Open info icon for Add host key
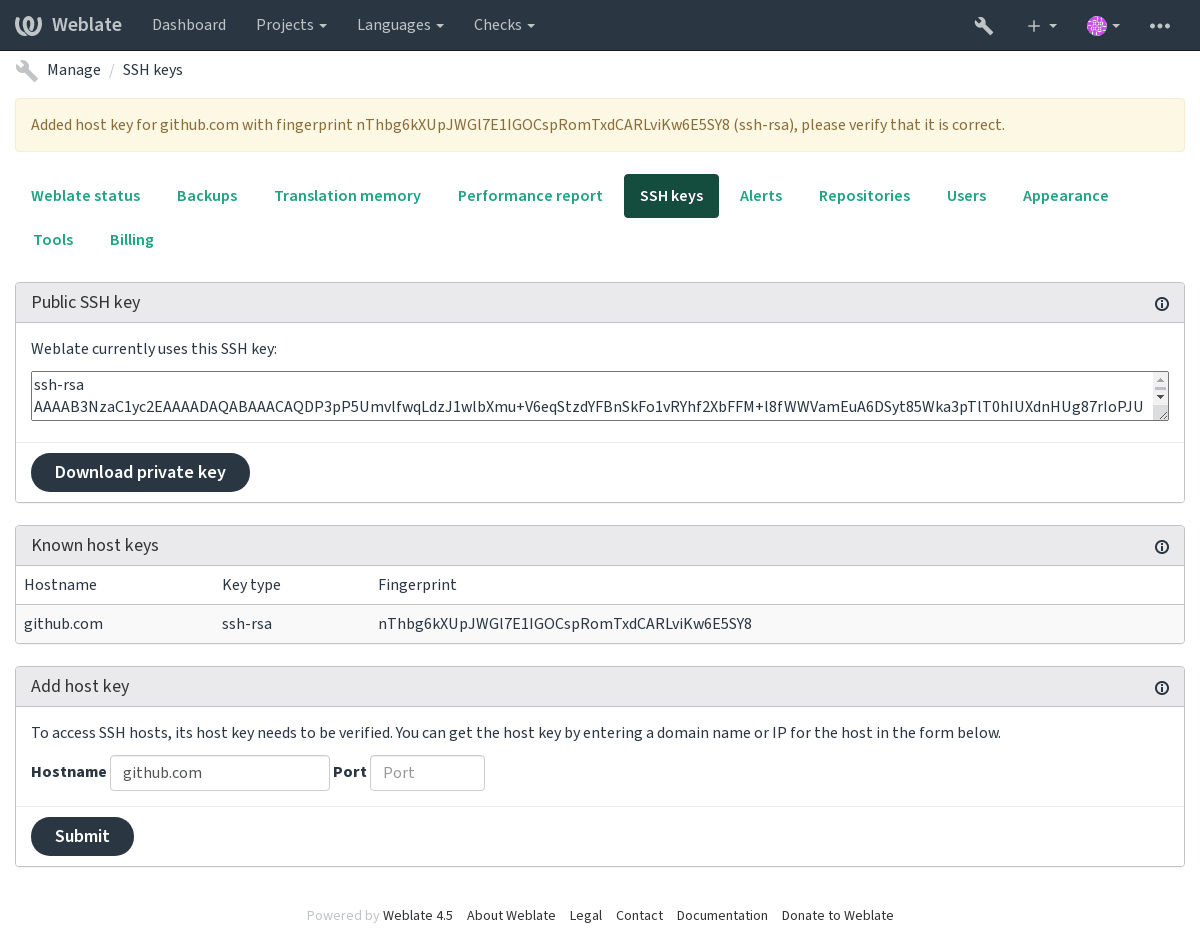 click(x=1162, y=688)
